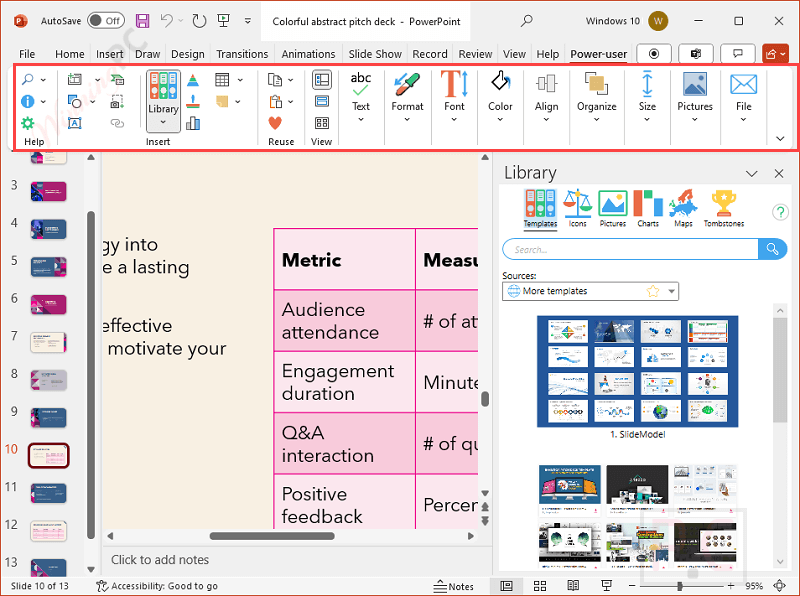This screenshot has height=596, width=800.
Task: Toggle the AutoSave switch
Action: click(105, 20)
